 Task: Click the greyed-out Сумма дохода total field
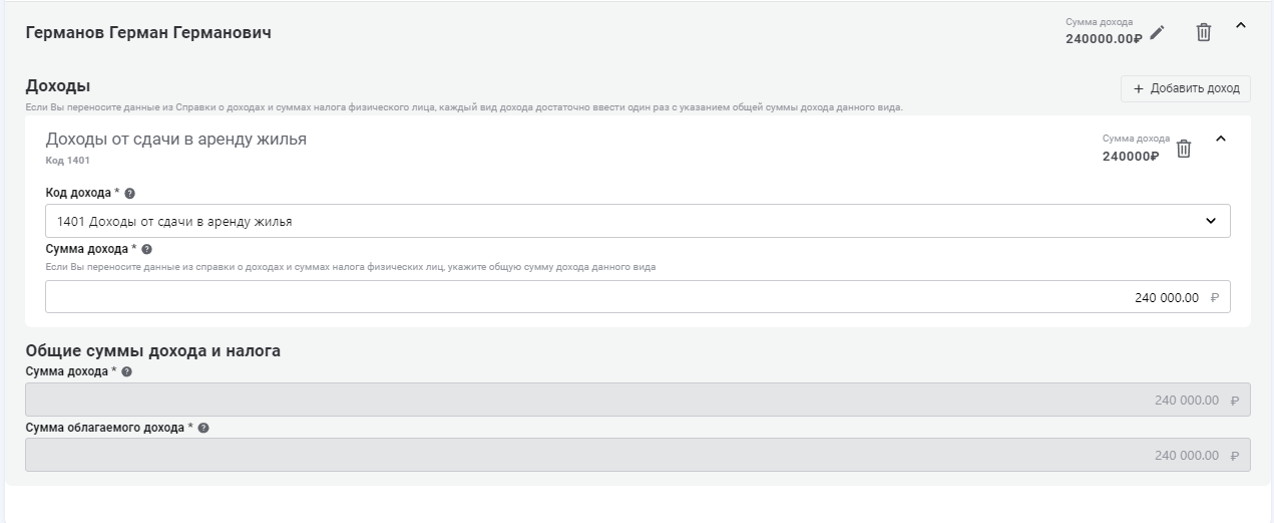pos(637,400)
